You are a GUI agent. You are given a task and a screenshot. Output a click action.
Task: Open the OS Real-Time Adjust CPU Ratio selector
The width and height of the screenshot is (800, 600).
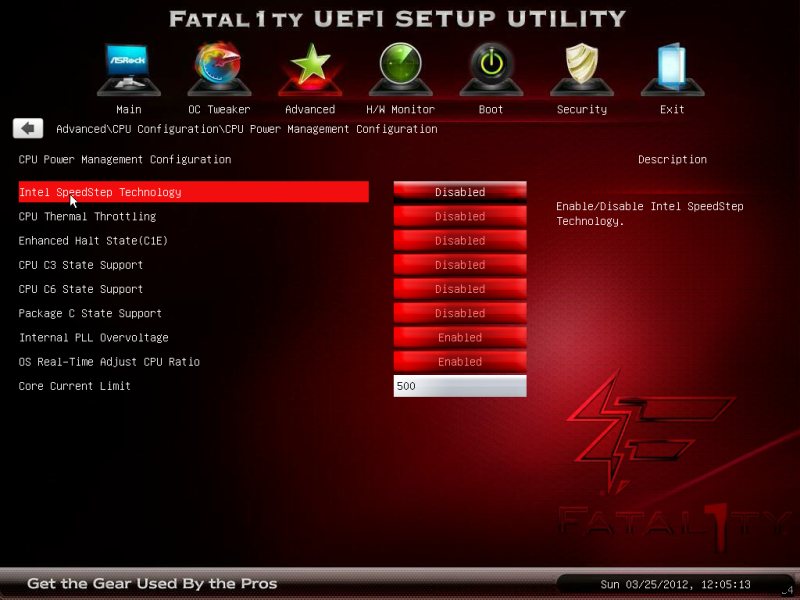[x=460, y=362]
